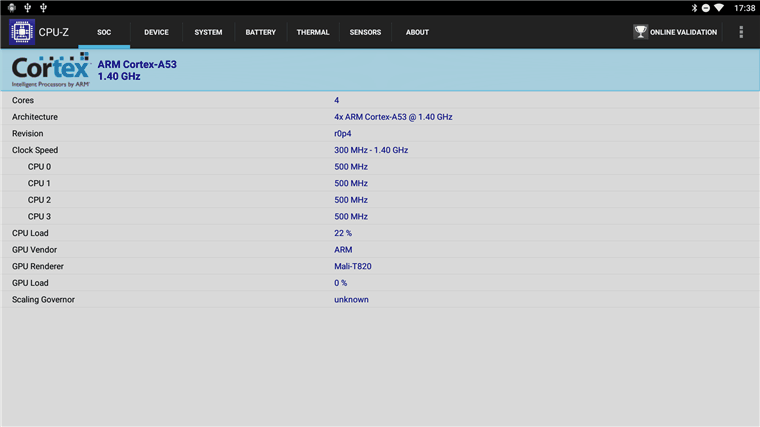This screenshot has height=427, width=760.
Task: Click the 4x ARM Cortex-A53 @ 1.40 GHz value
Action: (x=393, y=117)
